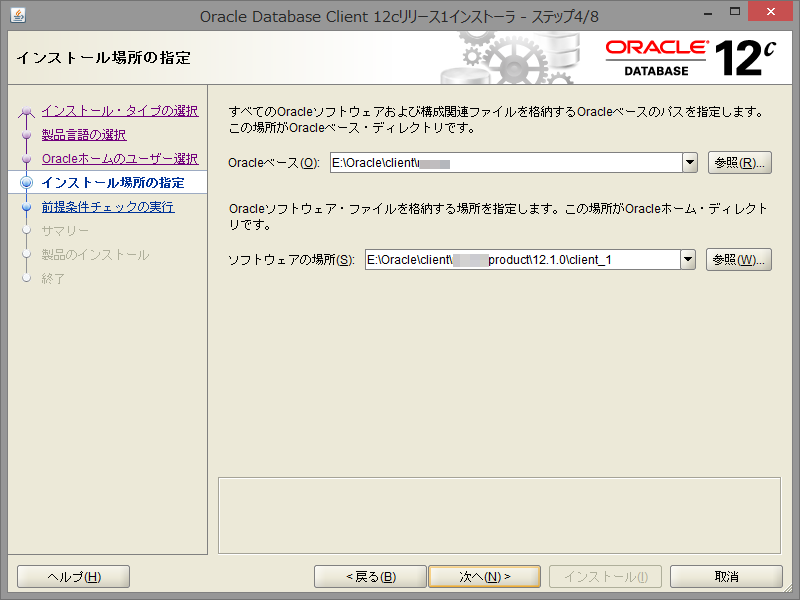Viewport: 800px width, 600px height.
Task: Click the 前提条件チェックの実行 step bullet
Action: point(27,207)
